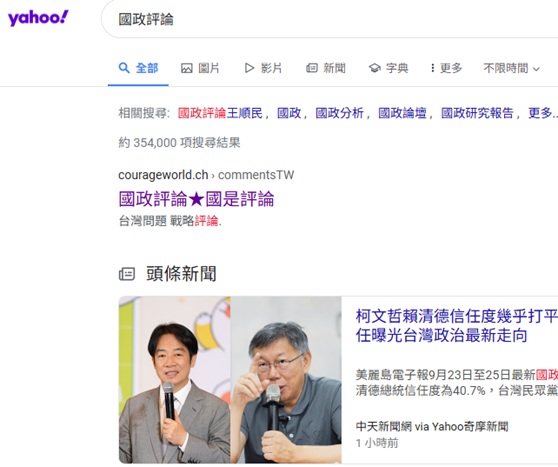Image resolution: width=558 pixels, height=467 pixels.
Task: Click the 頭條新聞 newspaper icon
Action: click(x=127, y=274)
